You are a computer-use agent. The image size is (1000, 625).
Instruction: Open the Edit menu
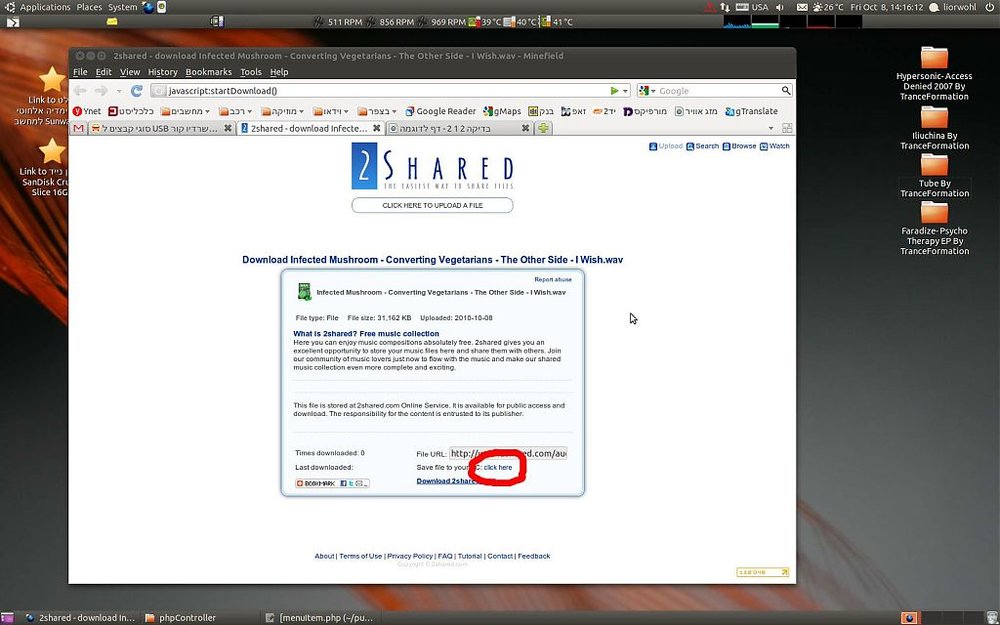pyautogui.click(x=103, y=72)
